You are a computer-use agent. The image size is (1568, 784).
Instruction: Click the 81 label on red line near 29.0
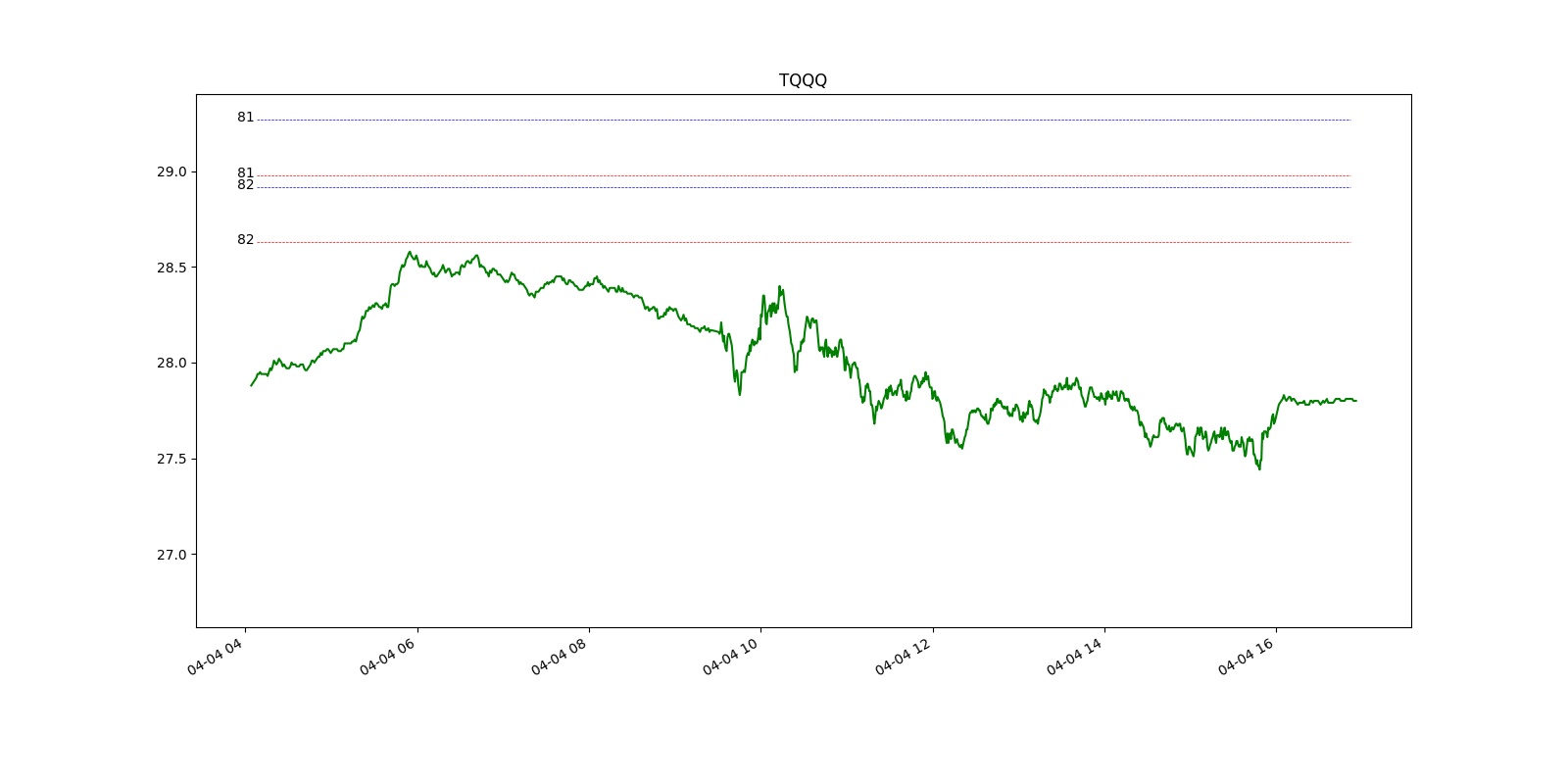245,173
